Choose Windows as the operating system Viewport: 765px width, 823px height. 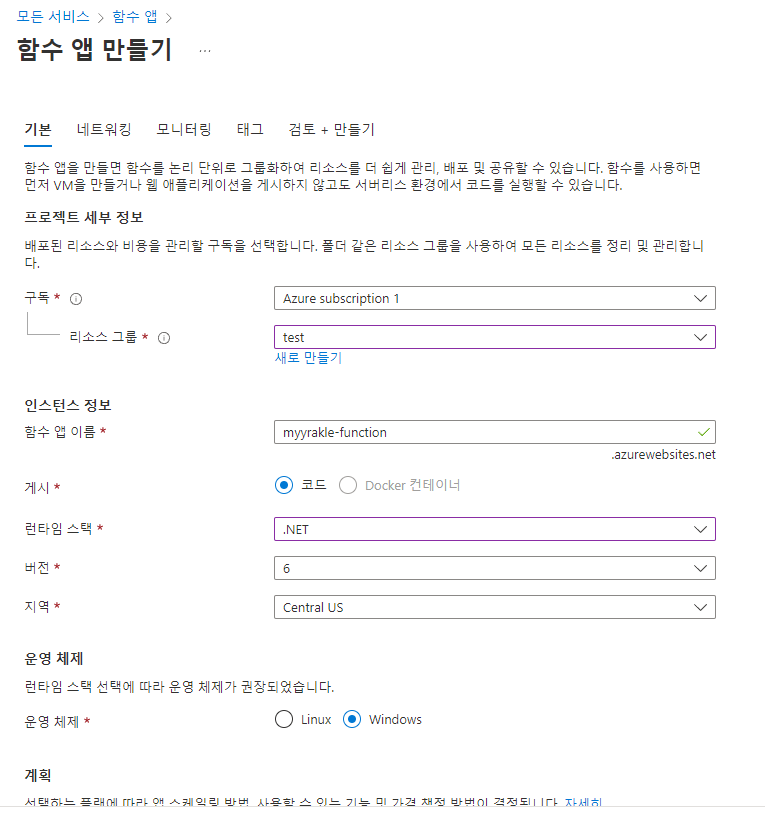pos(352,719)
